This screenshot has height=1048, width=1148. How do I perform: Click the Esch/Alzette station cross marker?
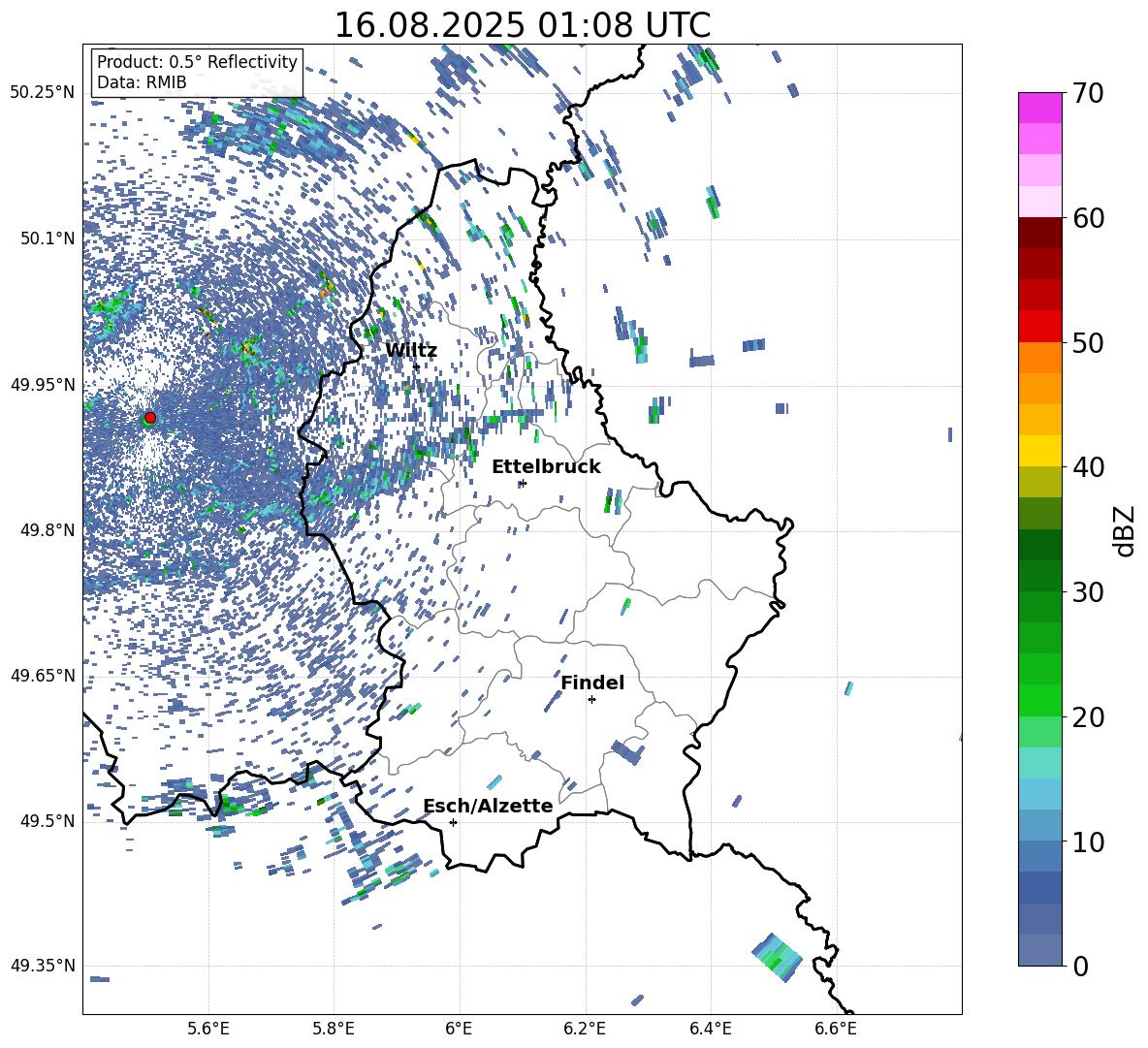(453, 822)
